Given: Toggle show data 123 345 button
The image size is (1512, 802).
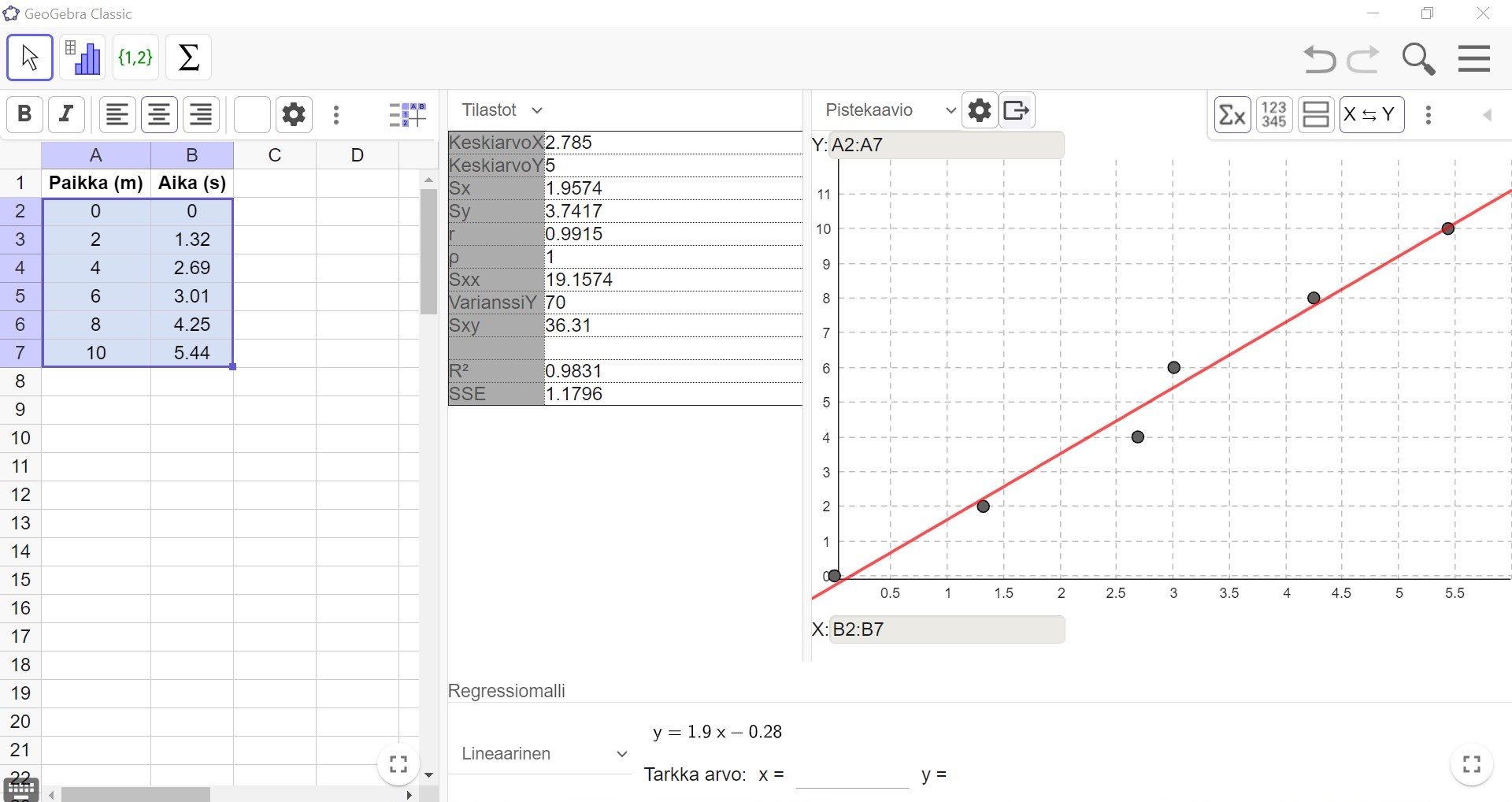Looking at the screenshot, I should click(1274, 115).
